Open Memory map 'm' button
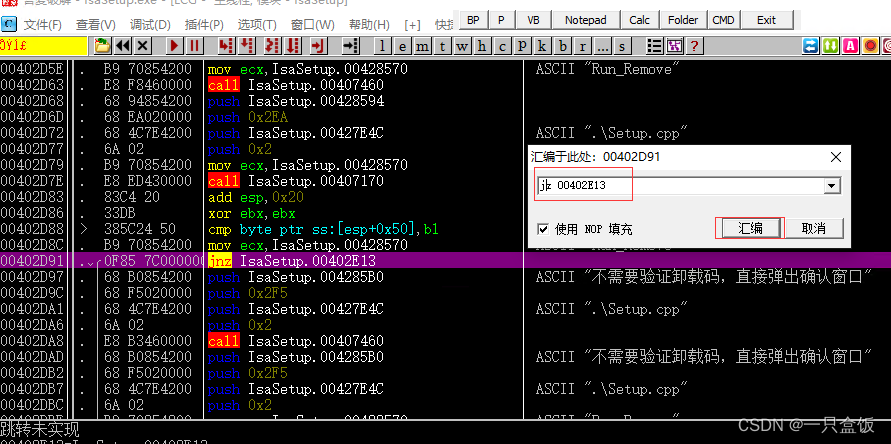This screenshot has width=891, height=444. tap(423, 46)
